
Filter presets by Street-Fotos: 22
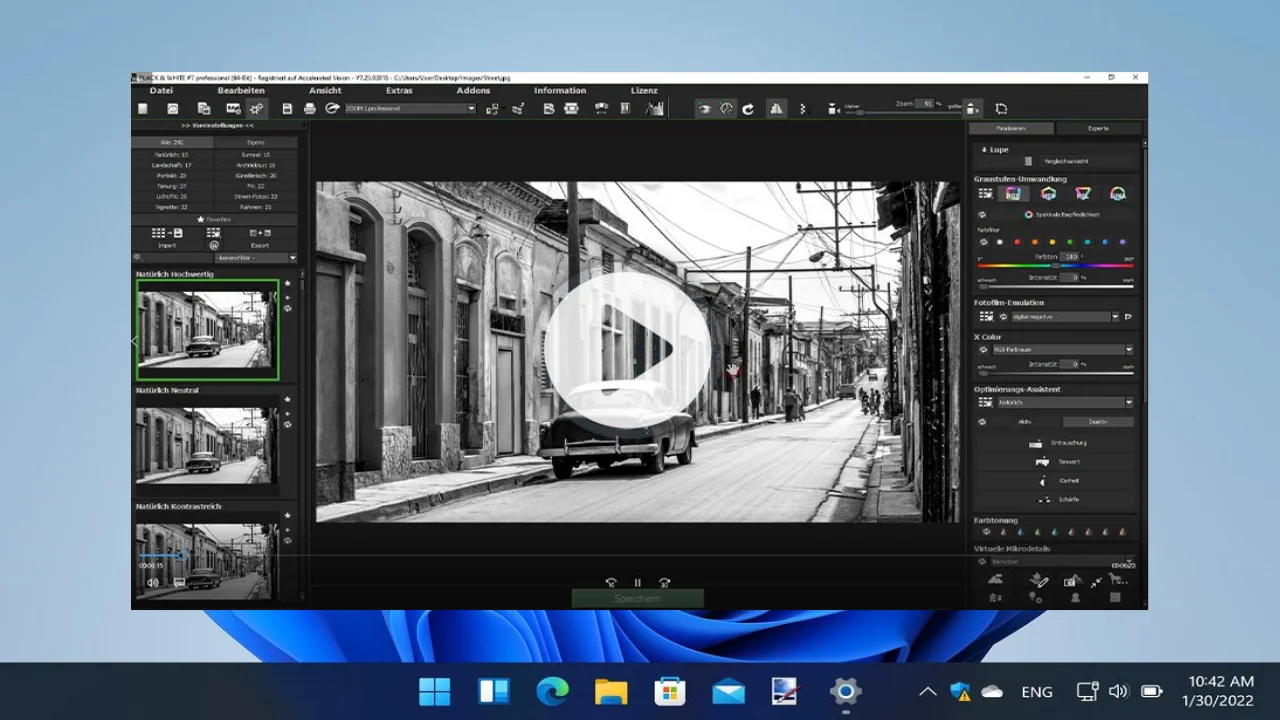pos(256,196)
